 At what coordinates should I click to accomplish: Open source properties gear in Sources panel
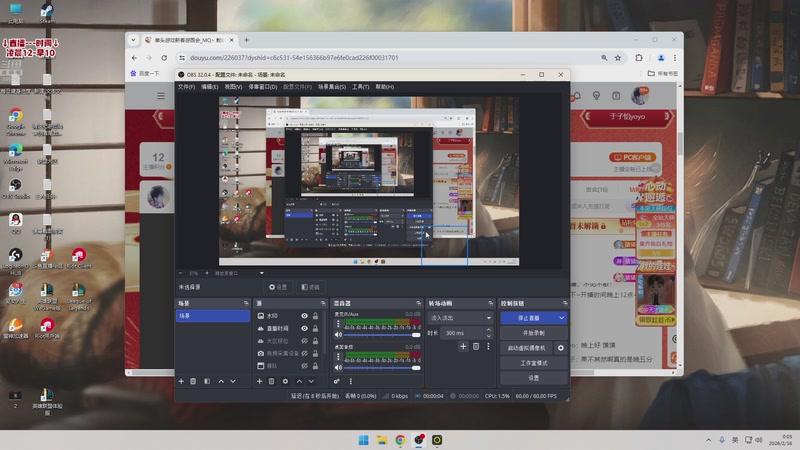[x=285, y=381]
